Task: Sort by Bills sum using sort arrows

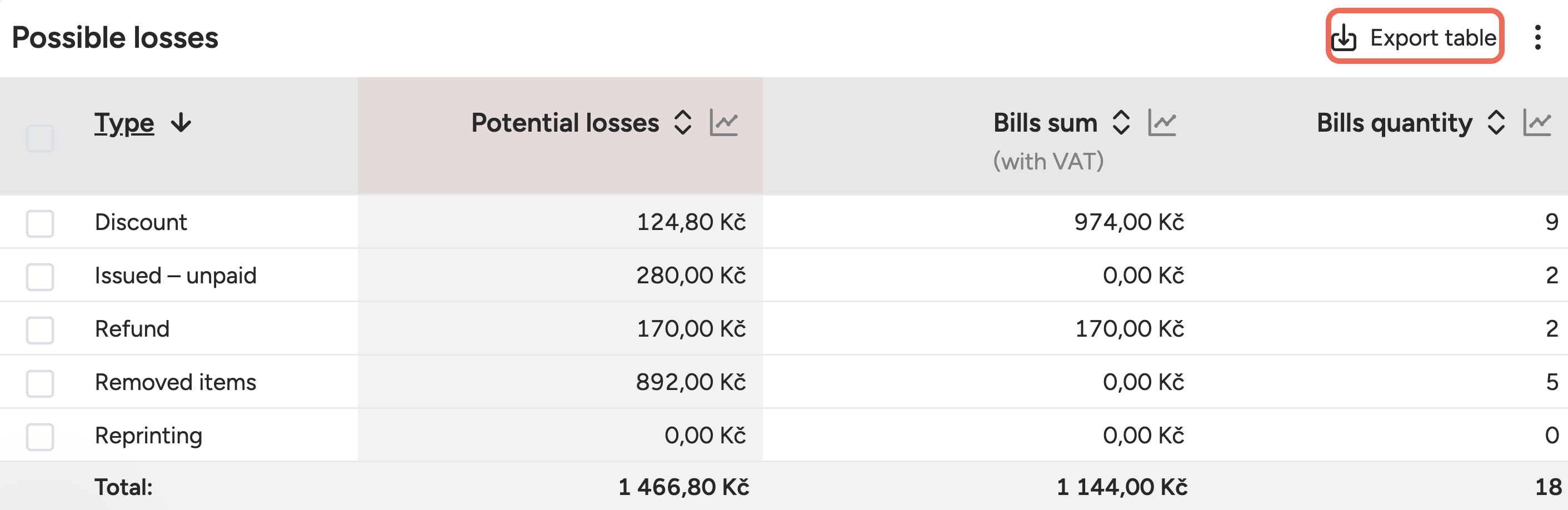Action: [x=1121, y=123]
